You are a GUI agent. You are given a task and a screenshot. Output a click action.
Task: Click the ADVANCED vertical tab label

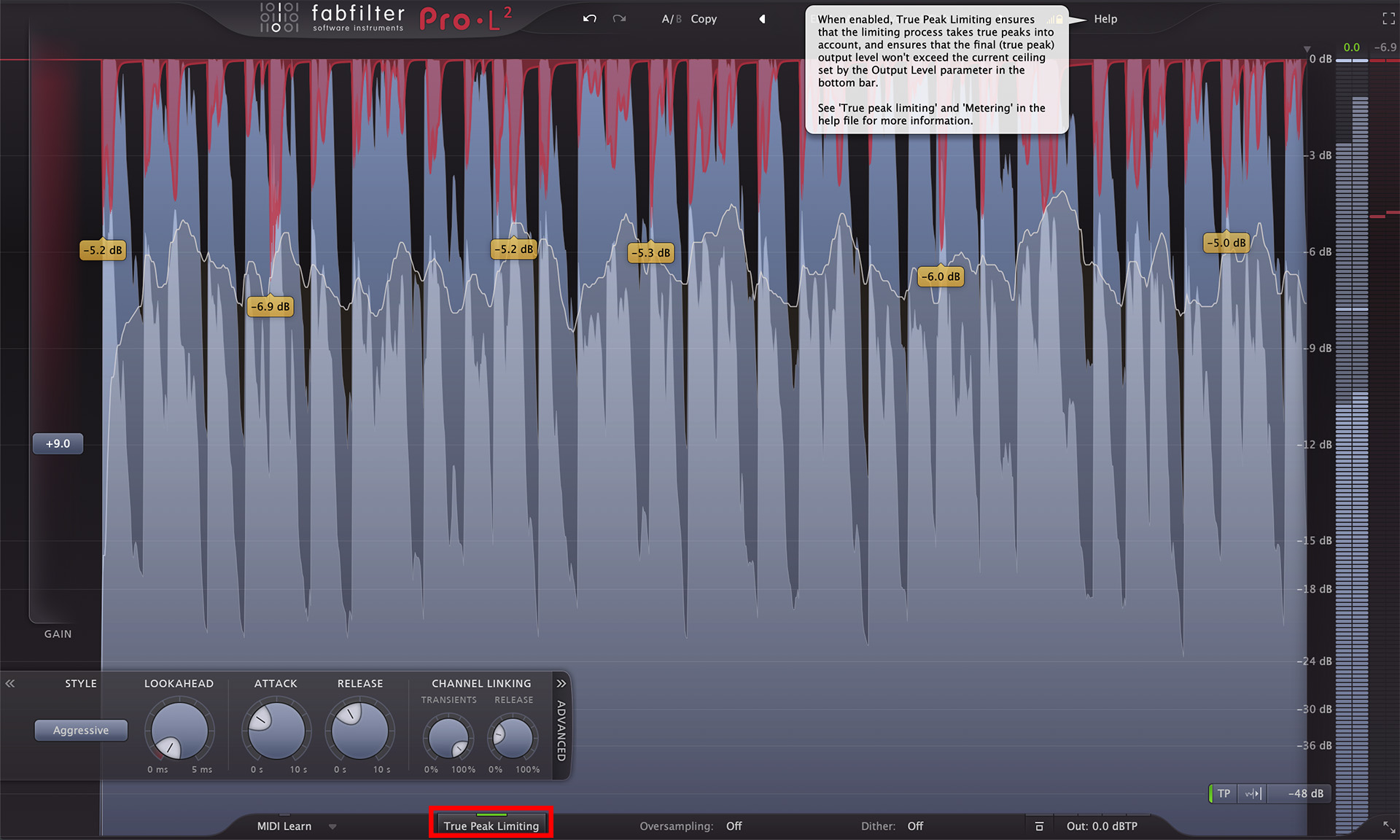tap(561, 731)
